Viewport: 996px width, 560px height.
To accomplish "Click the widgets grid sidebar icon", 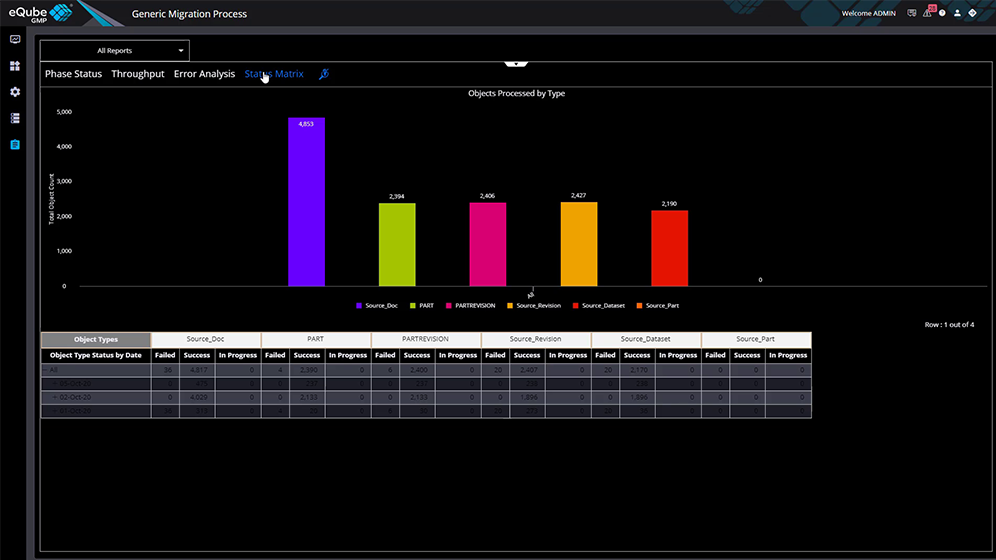I will [x=15, y=66].
